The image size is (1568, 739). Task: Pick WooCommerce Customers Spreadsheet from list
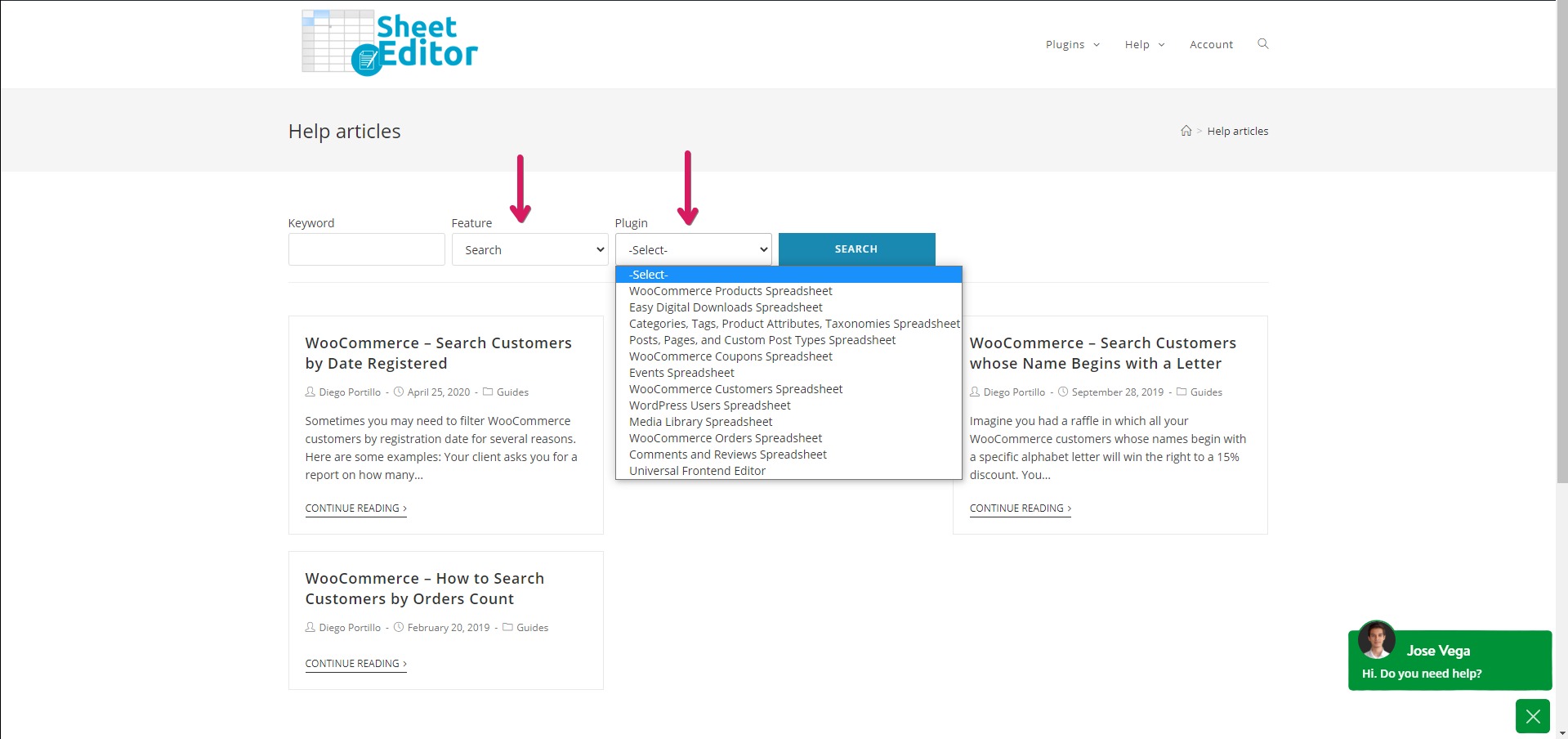tap(735, 389)
